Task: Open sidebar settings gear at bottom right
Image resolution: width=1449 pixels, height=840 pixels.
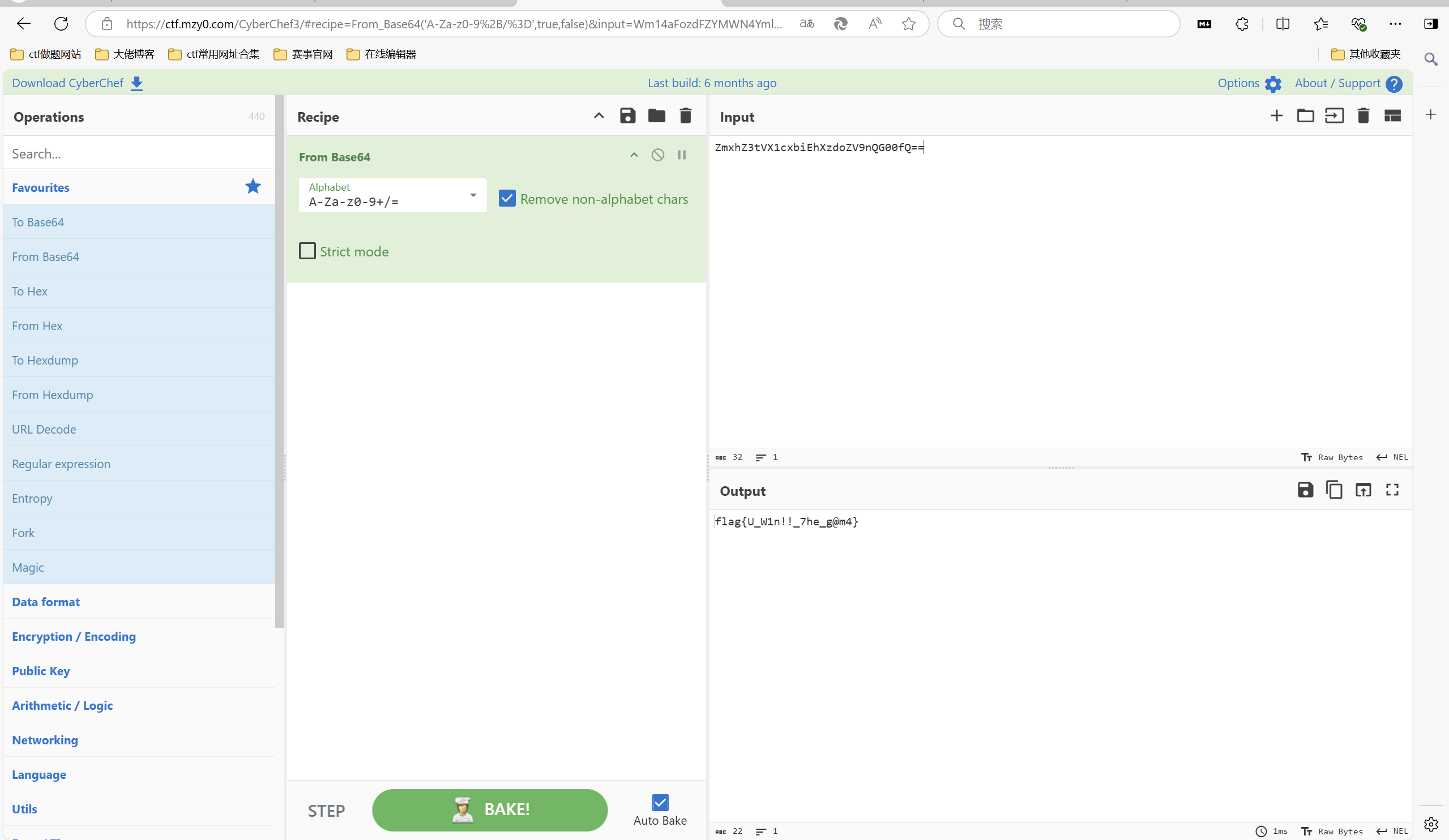Action: pos(1431,824)
